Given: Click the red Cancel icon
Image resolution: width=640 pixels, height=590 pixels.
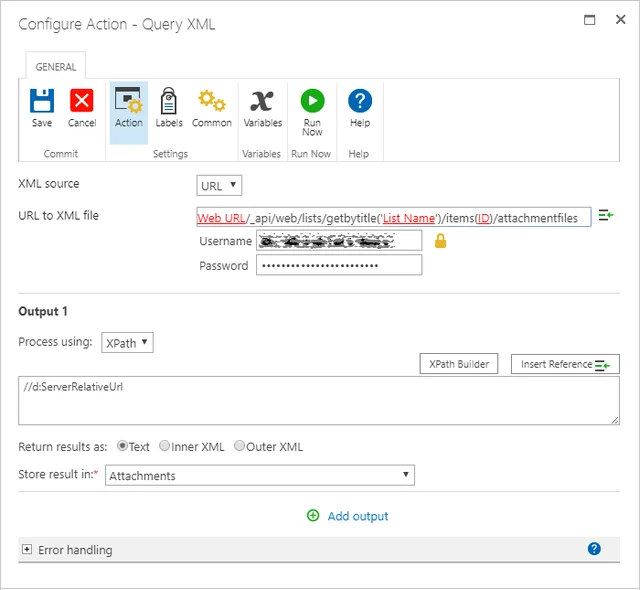Looking at the screenshot, I should point(82,100).
